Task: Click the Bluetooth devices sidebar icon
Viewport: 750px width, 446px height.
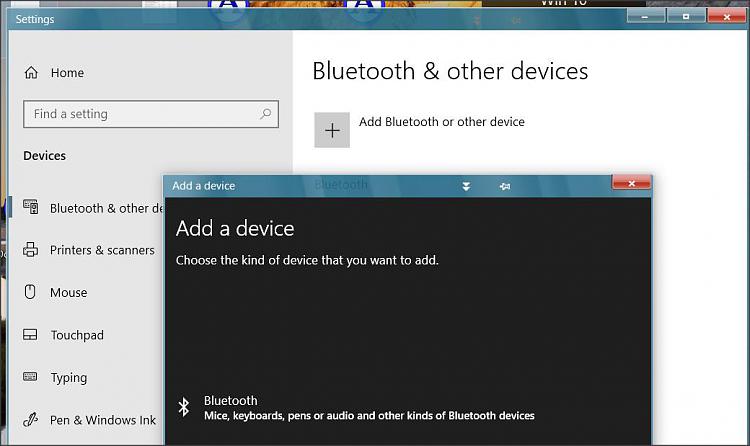Action: (31, 207)
